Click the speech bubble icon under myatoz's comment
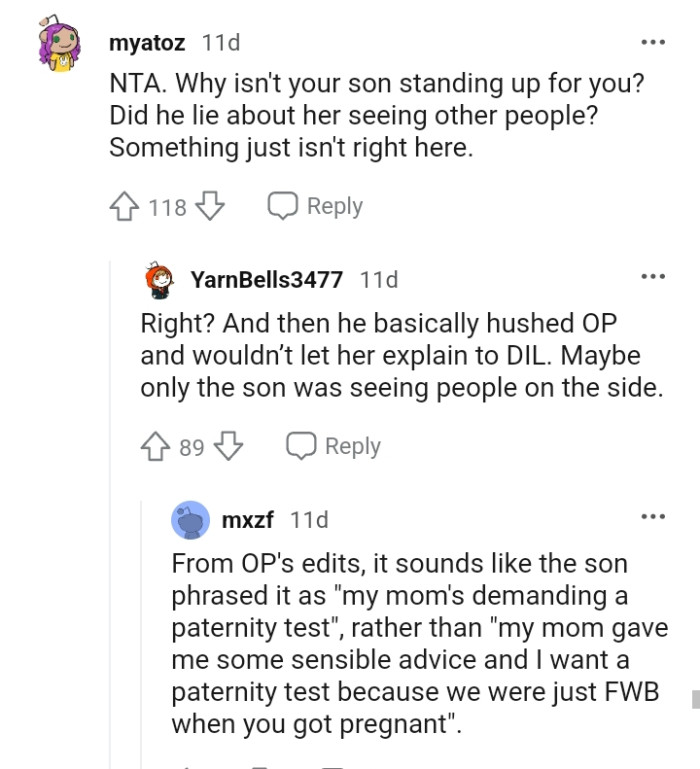The image size is (700, 769). (x=283, y=206)
